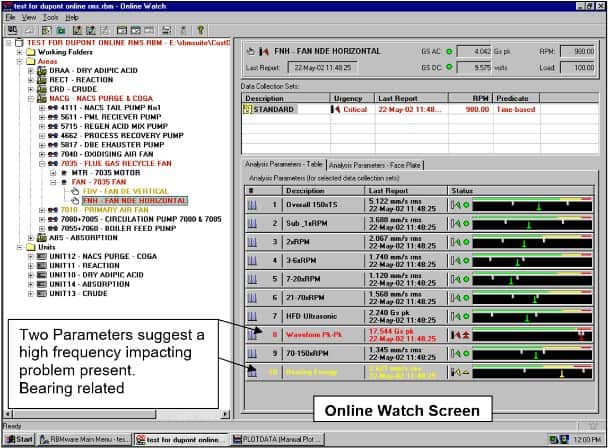Click the status bar gauge for 2xRPM
Image resolution: width=610 pixels, height=448 pixels.
(x=532, y=242)
